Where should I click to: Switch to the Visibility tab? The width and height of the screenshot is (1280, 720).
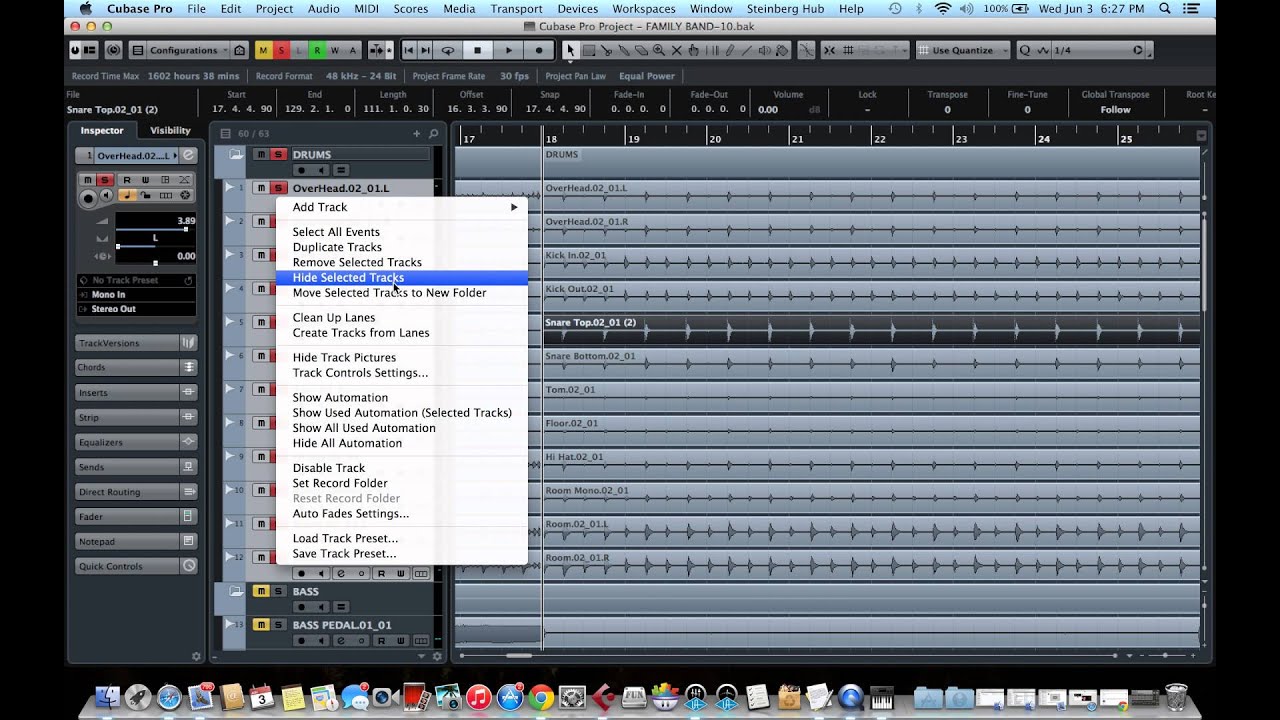coord(170,130)
